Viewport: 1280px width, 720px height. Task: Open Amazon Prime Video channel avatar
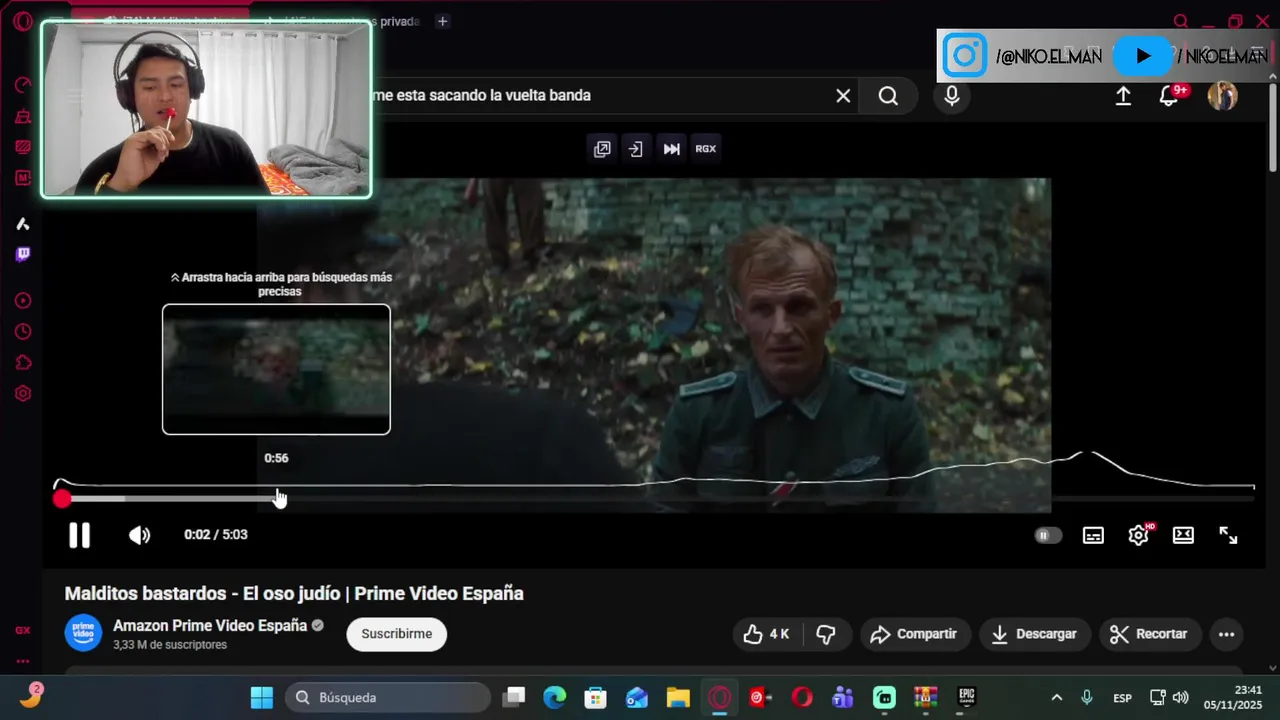pyautogui.click(x=83, y=633)
